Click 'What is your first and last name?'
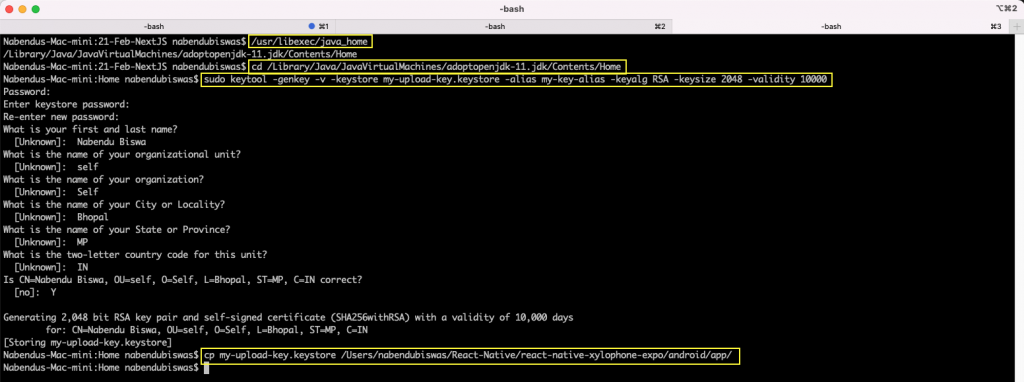1024x382 pixels. click(90, 129)
